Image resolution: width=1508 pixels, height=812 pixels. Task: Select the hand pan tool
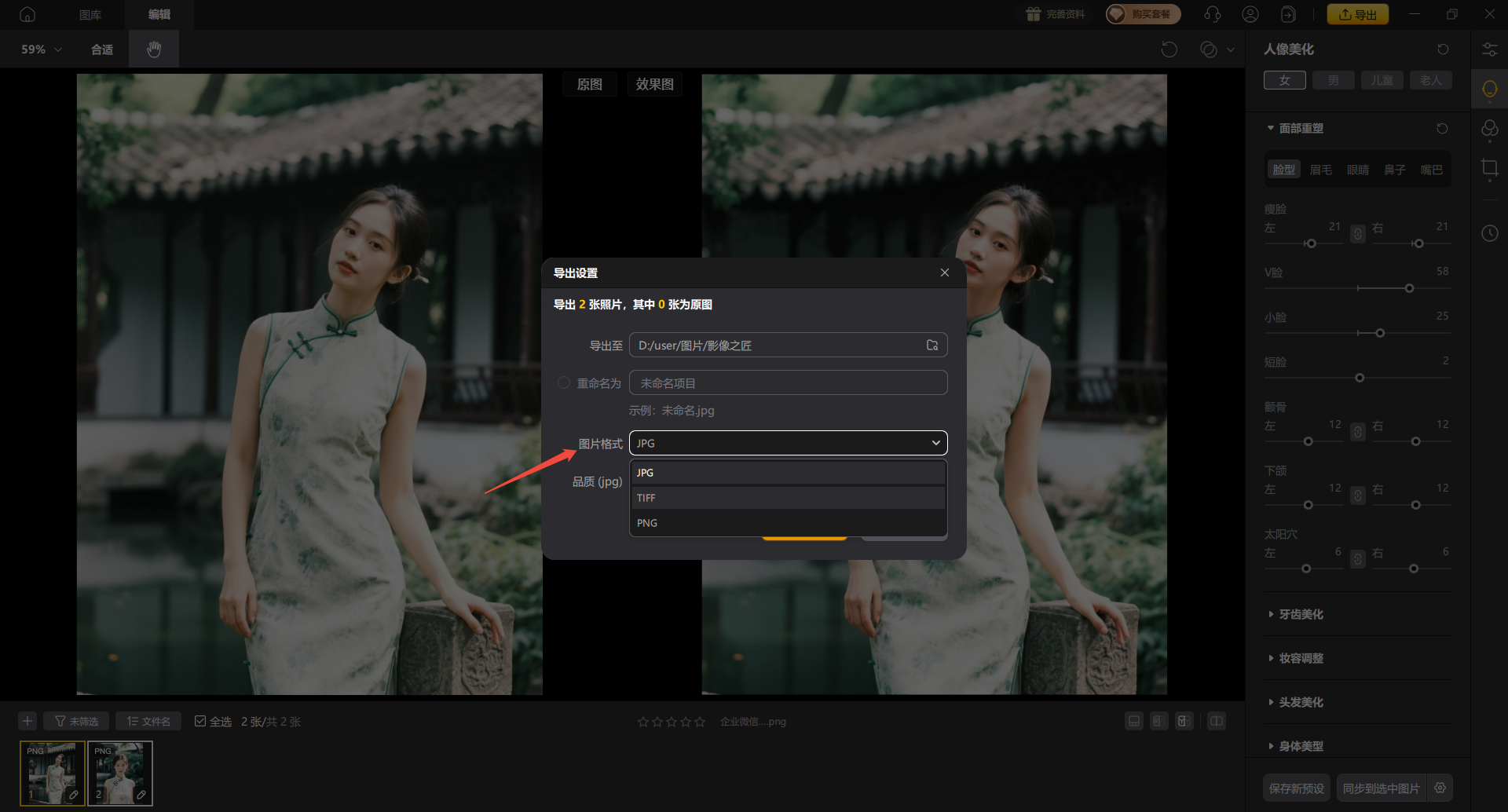pos(154,49)
